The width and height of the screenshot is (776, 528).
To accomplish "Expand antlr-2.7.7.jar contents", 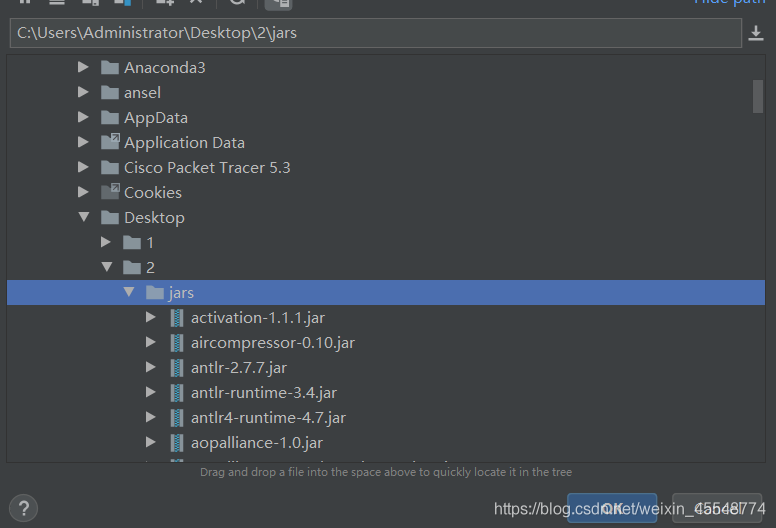I will pyautogui.click(x=150, y=367).
